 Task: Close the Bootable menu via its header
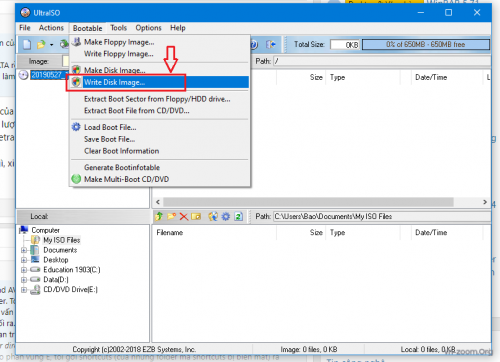(88, 28)
